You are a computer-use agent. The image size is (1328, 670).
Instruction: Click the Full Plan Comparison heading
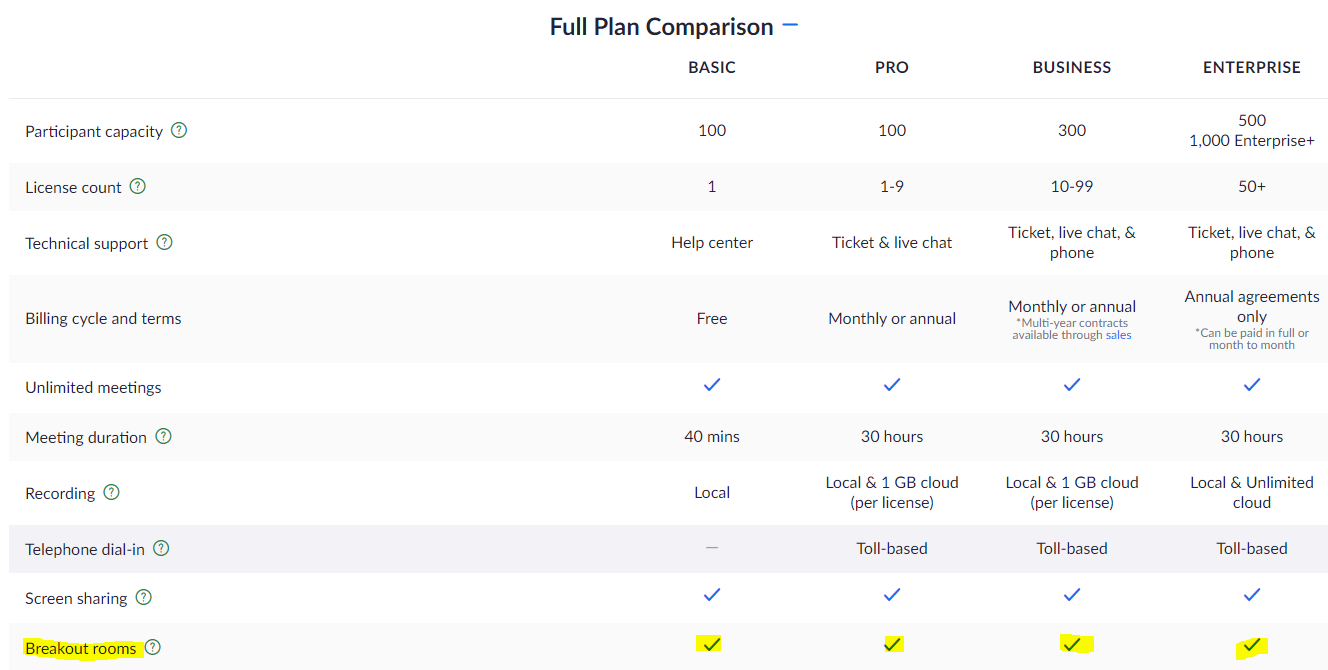(x=661, y=27)
